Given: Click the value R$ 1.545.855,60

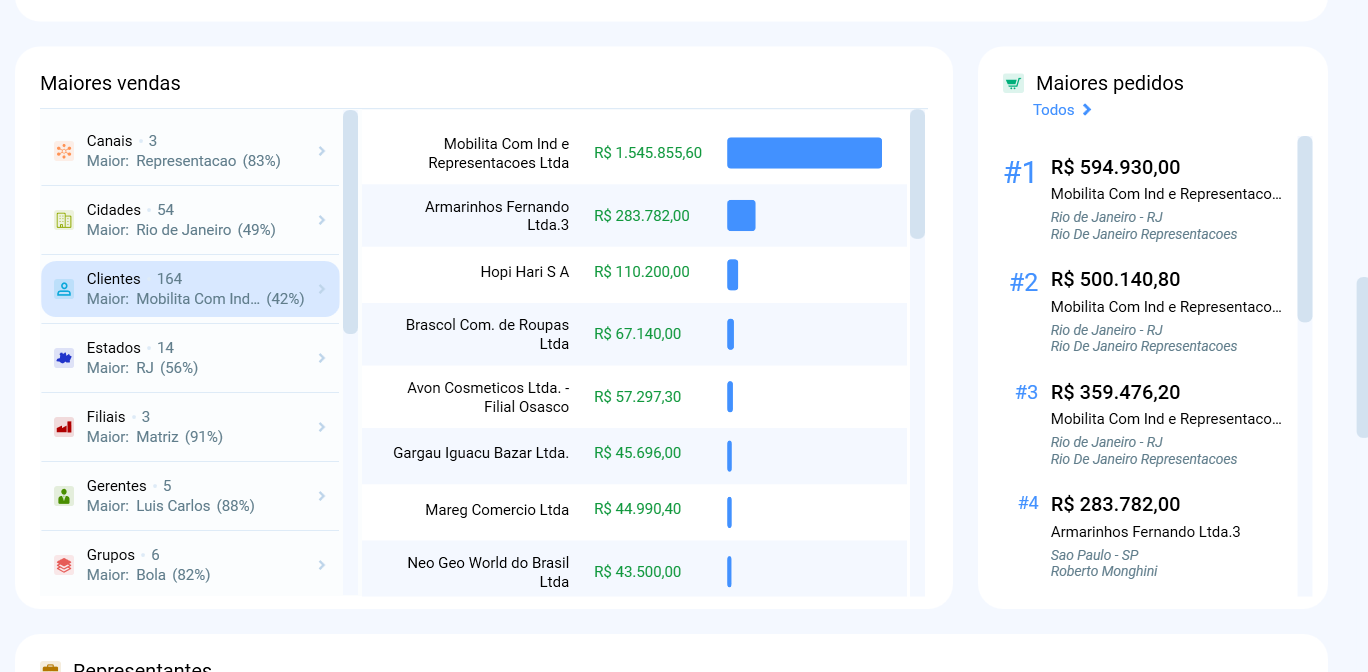Looking at the screenshot, I should (x=648, y=153).
